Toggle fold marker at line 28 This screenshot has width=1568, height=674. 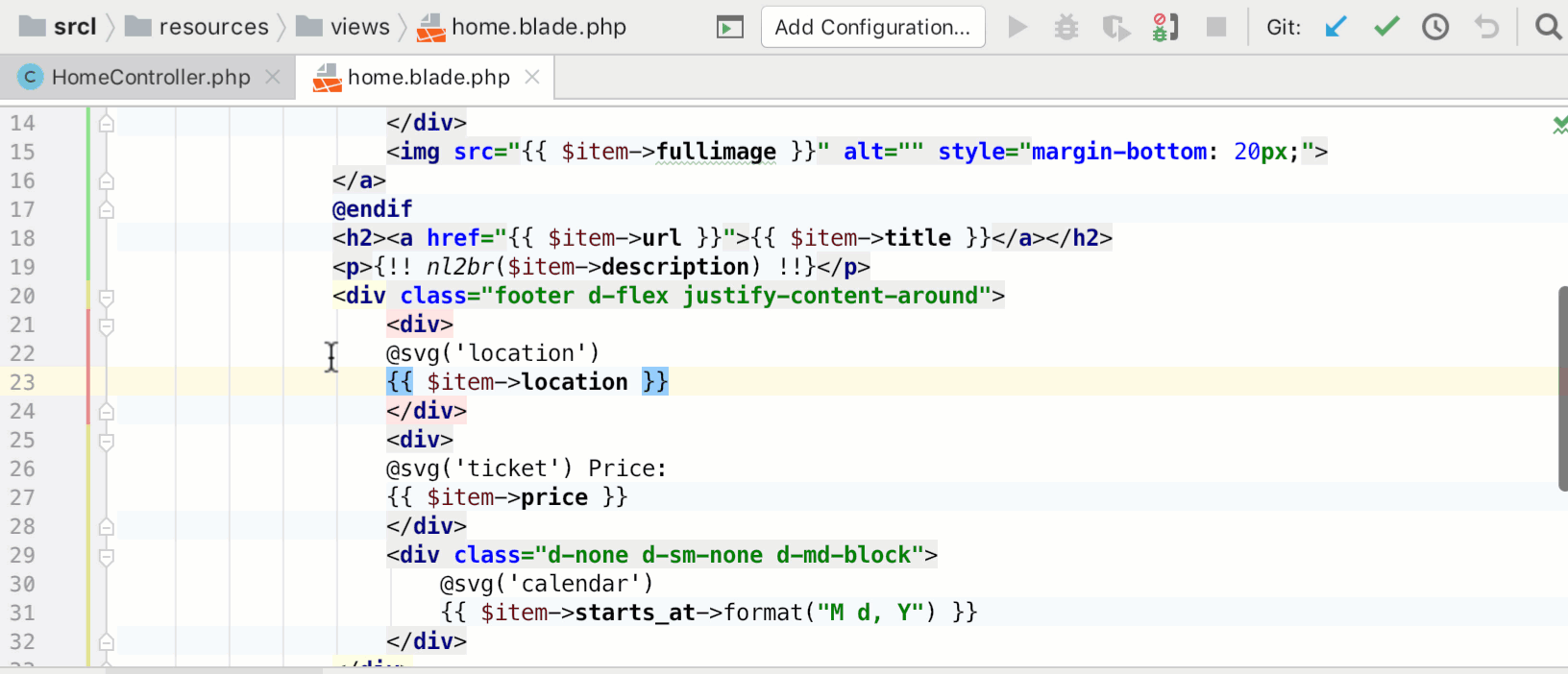pos(107,526)
